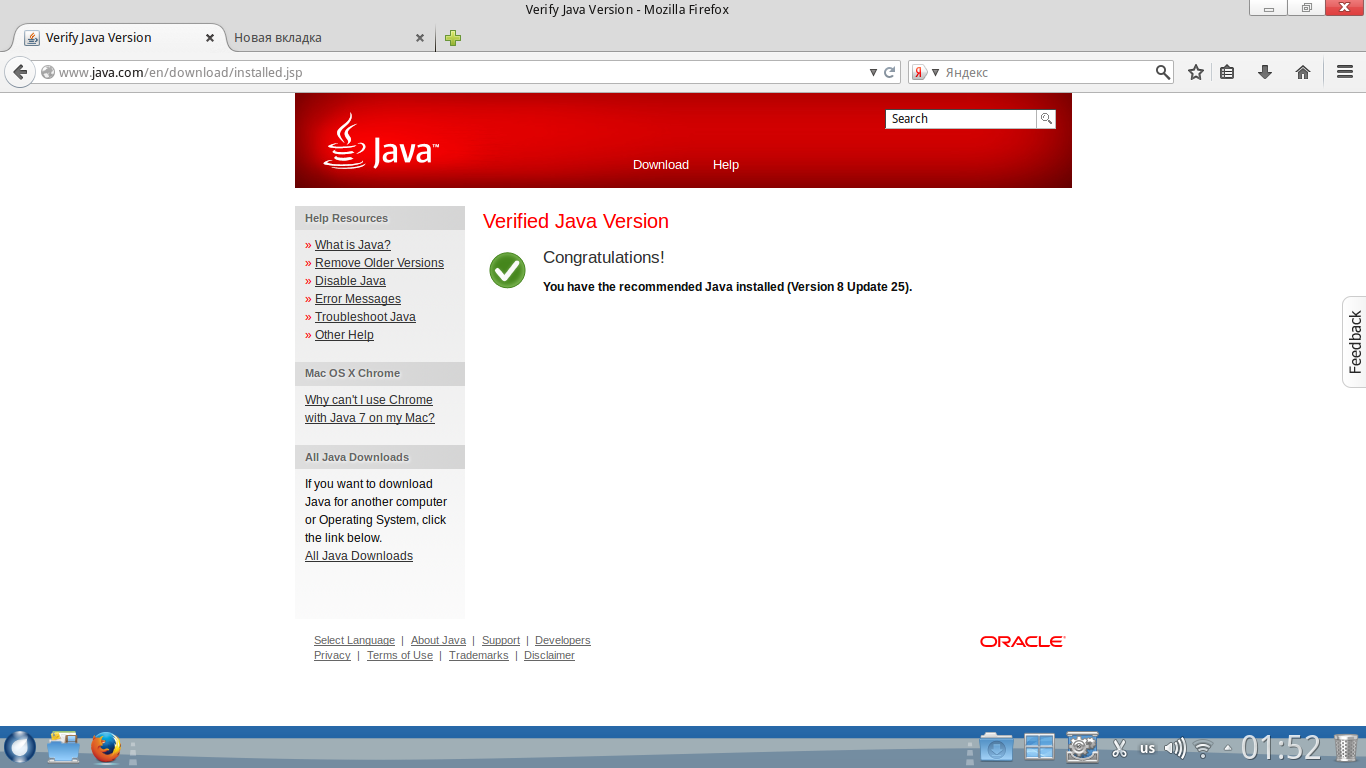Bookmark this page with the star icon

[x=1196, y=72]
